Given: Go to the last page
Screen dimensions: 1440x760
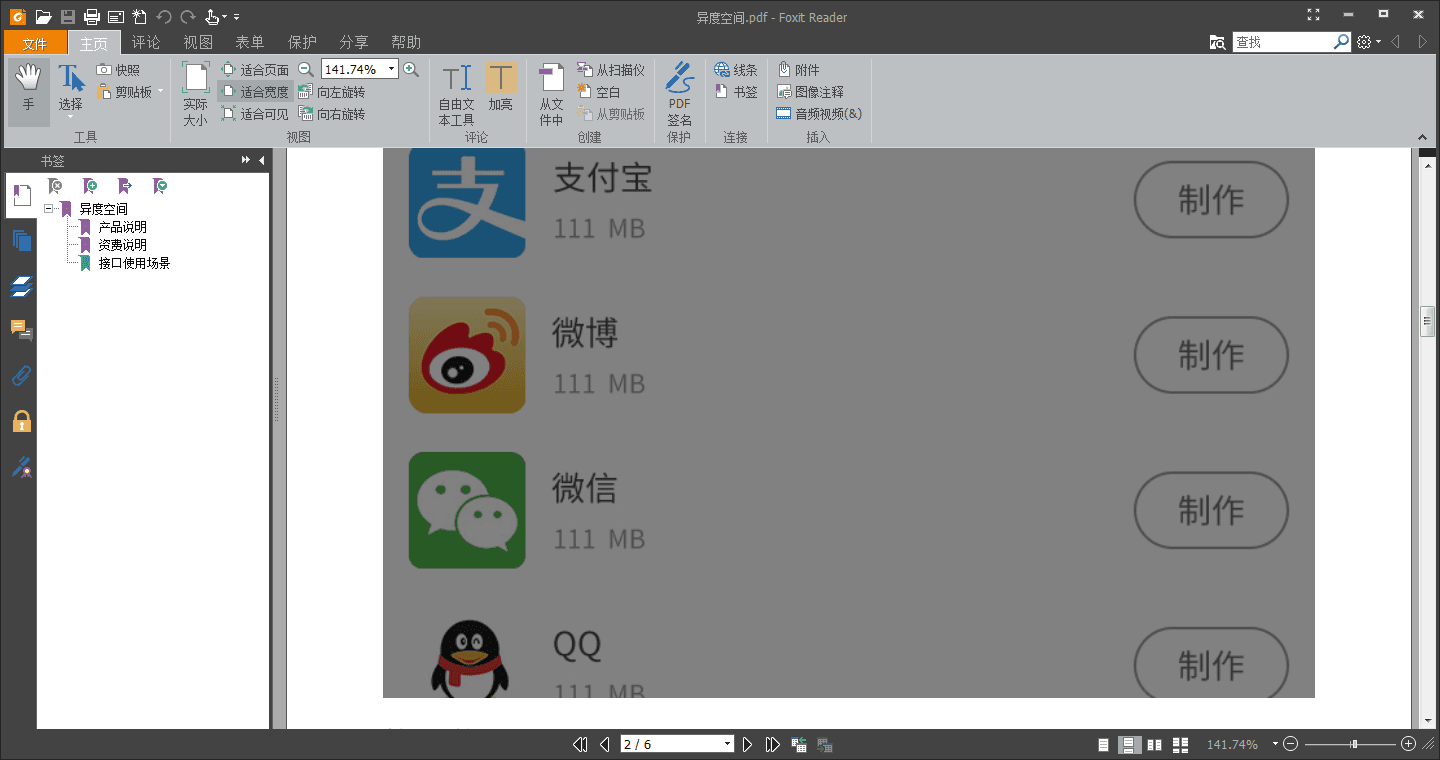Looking at the screenshot, I should tap(772, 744).
